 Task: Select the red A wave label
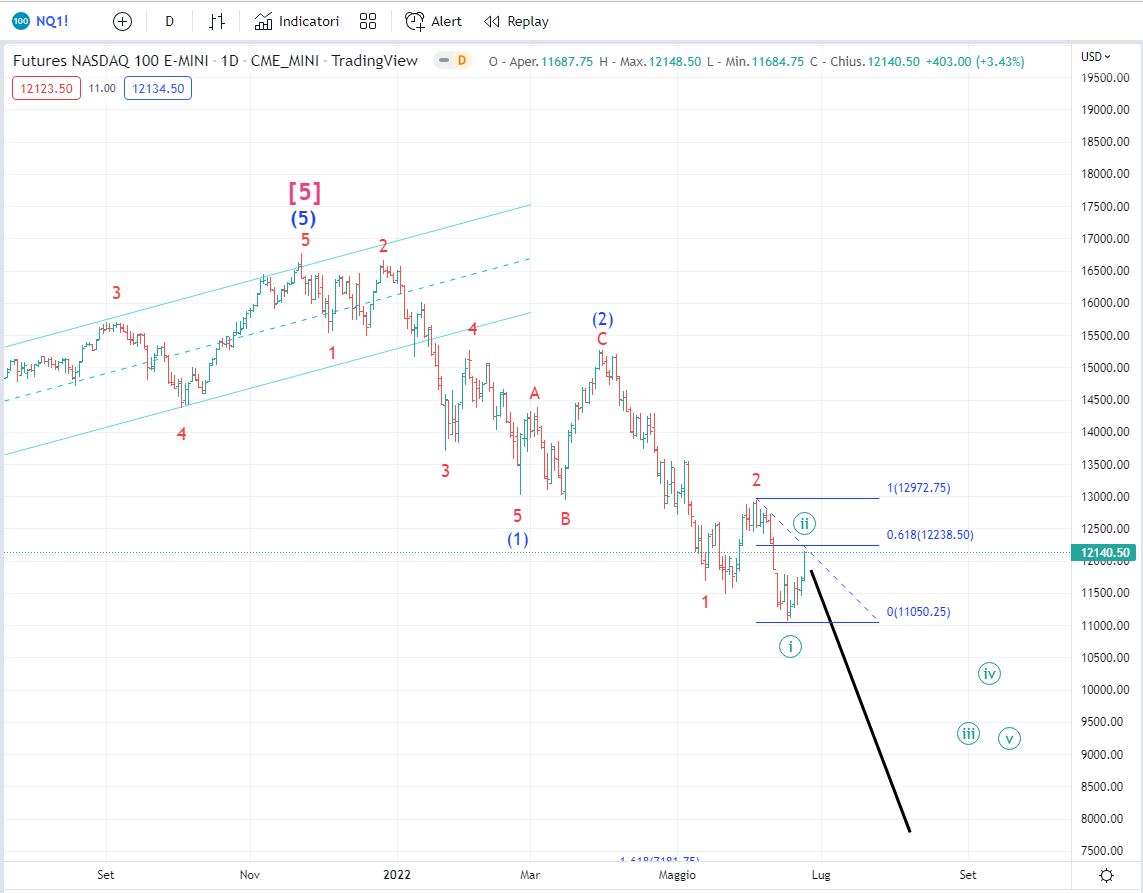click(534, 394)
